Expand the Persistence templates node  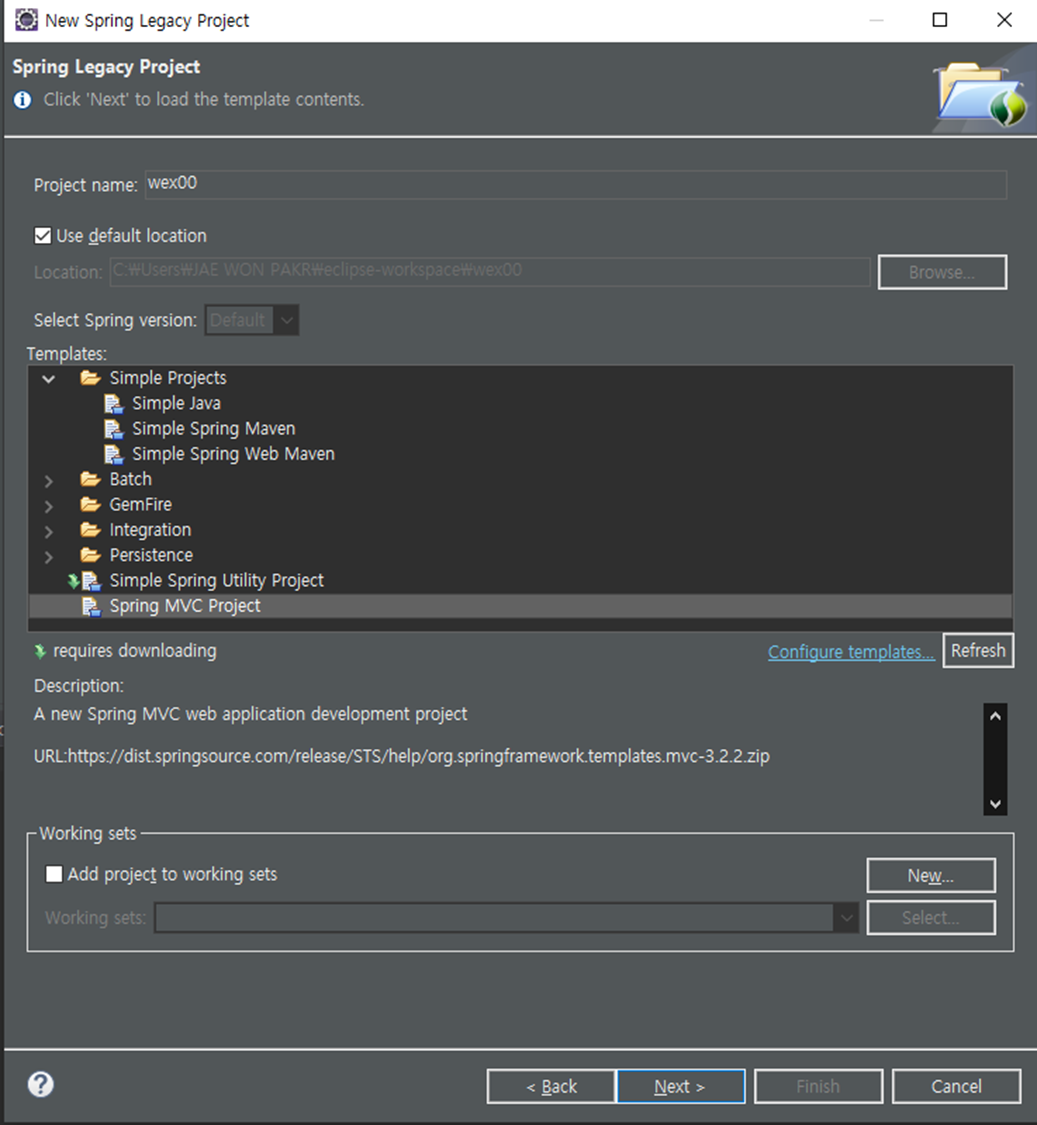coord(49,556)
